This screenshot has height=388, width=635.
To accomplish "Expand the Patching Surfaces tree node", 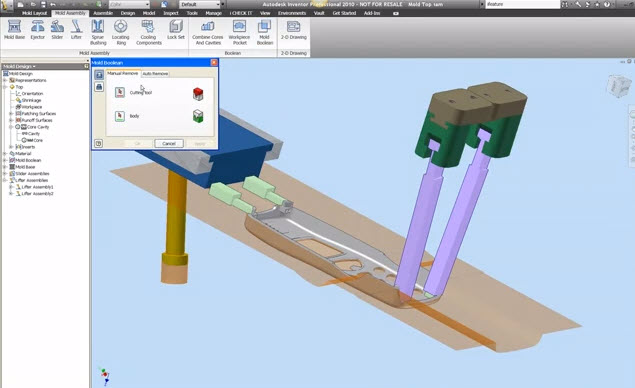I will (x=11, y=114).
